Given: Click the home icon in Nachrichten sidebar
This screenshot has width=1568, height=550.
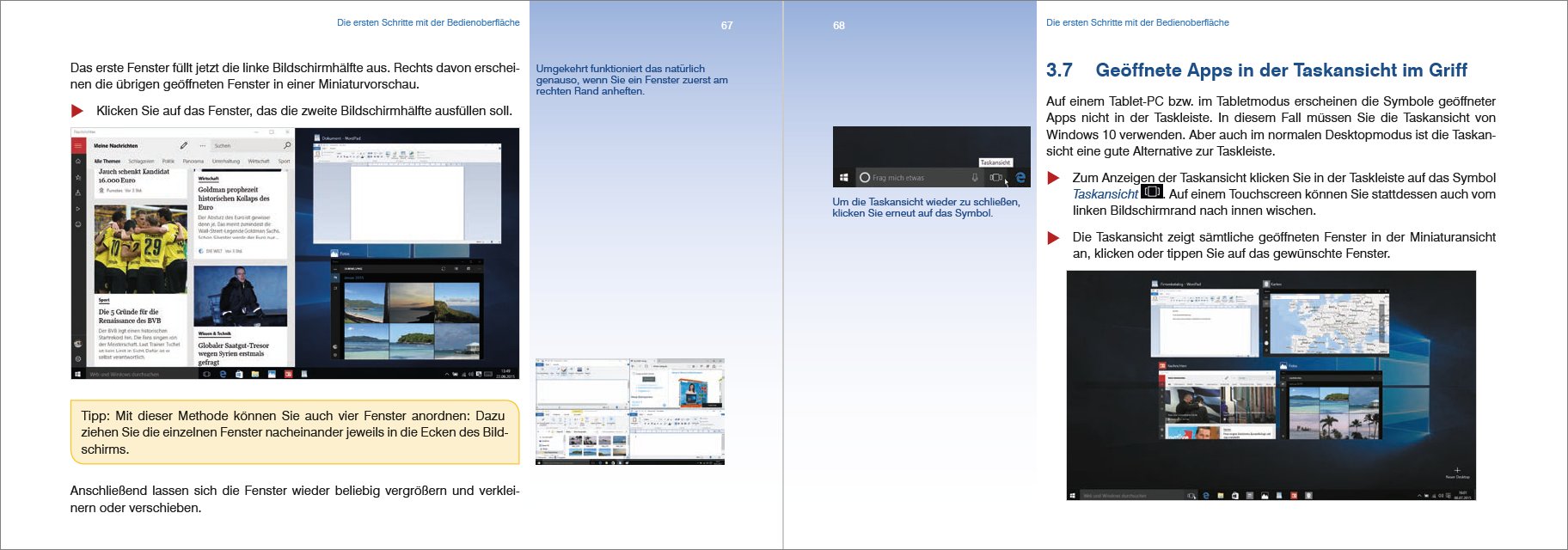Looking at the screenshot, I should [x=77, y=161].
